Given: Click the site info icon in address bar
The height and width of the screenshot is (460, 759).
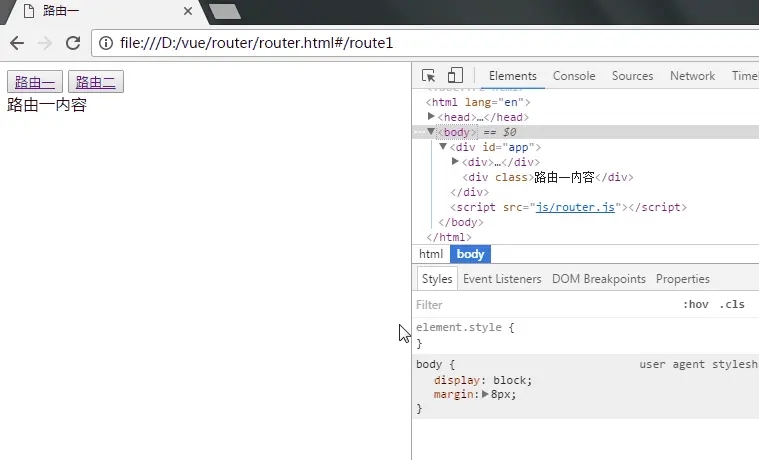Looking at the screenshot, I should click(106, 43).
